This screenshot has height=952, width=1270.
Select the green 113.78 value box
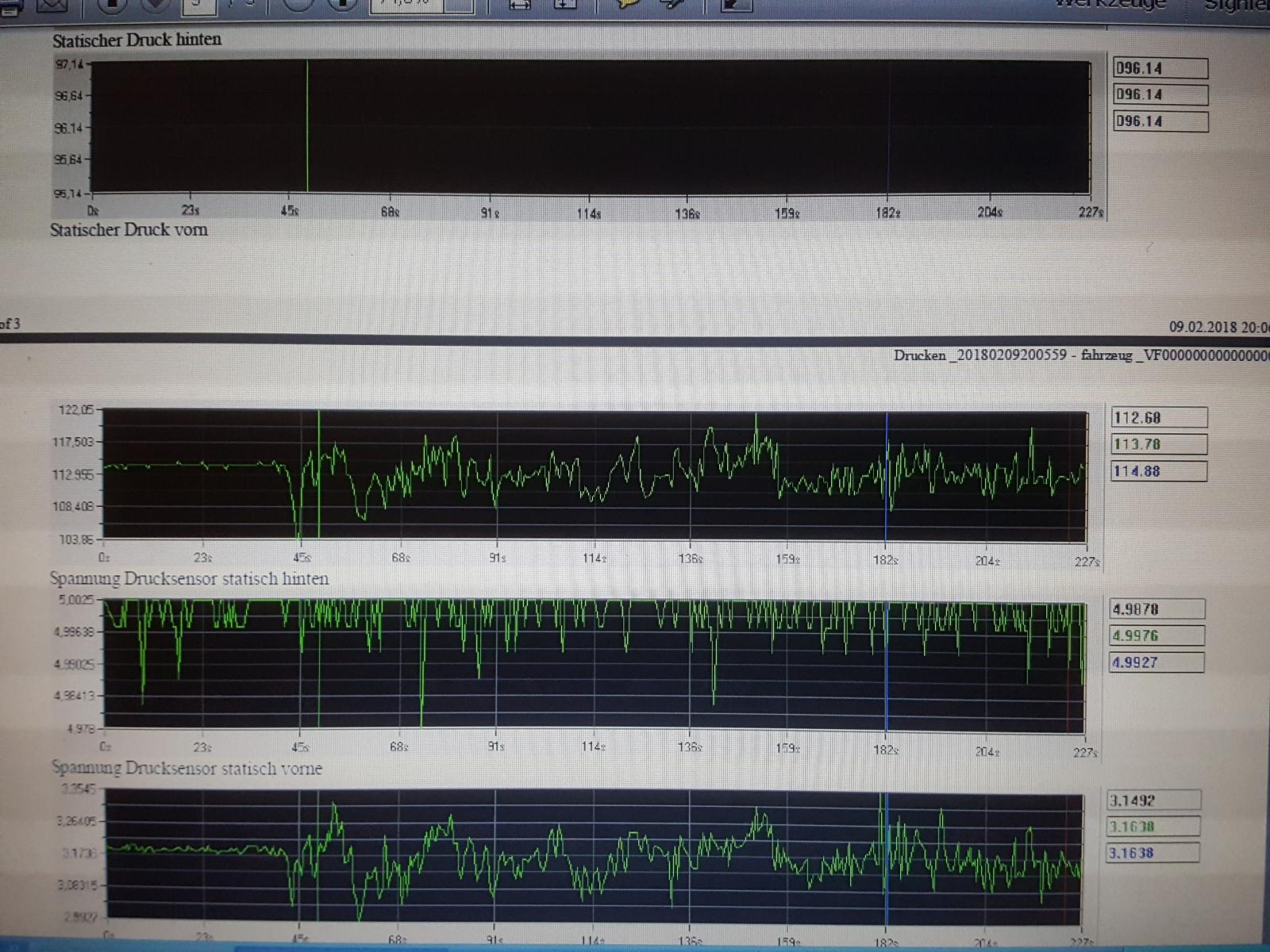tap(1160, 444)
